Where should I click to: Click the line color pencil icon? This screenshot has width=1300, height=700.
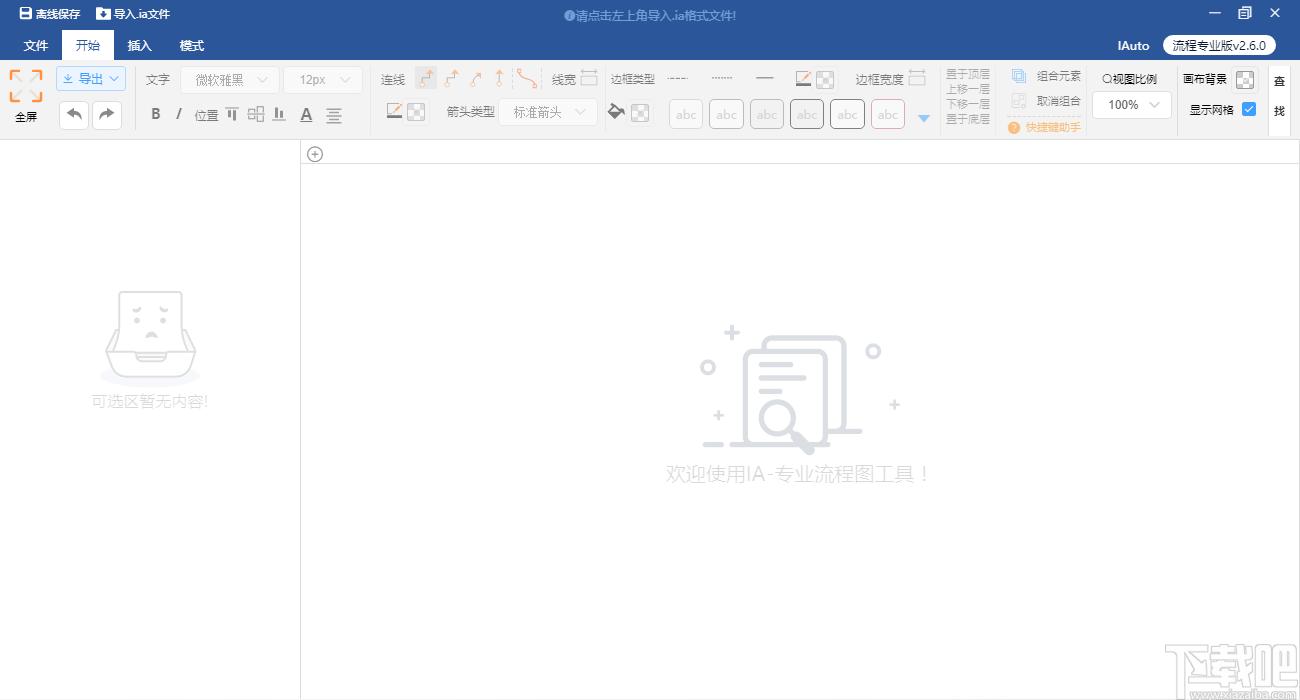(x=394, y=111)
